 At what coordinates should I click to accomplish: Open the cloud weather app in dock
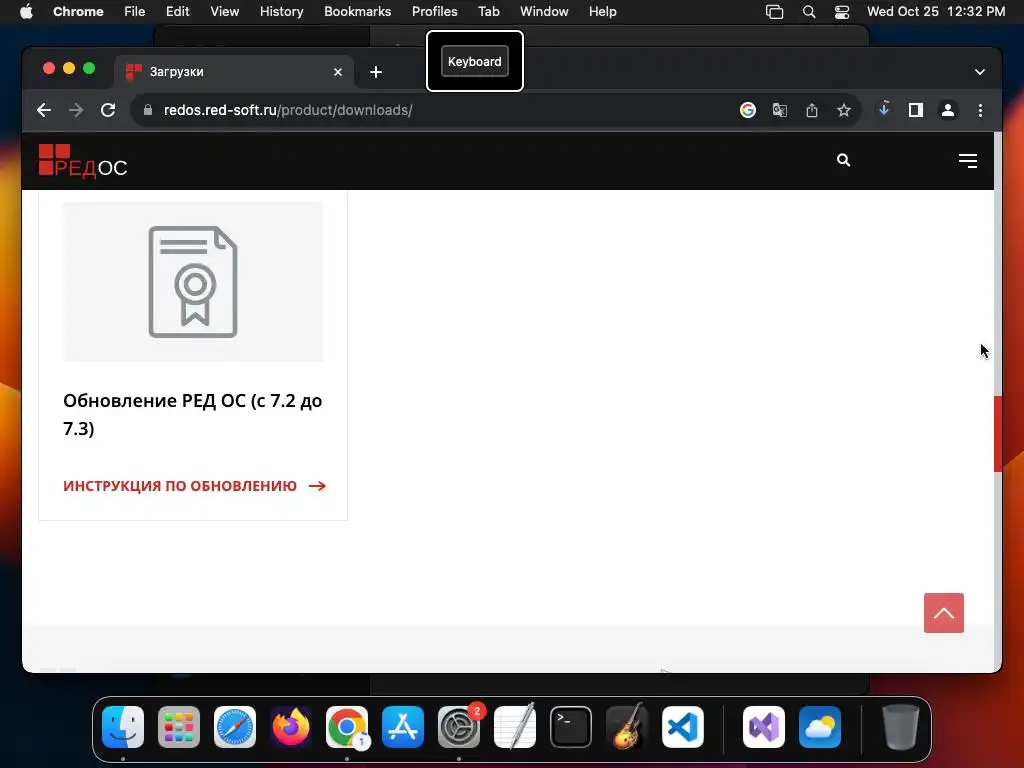coord(820,727)
